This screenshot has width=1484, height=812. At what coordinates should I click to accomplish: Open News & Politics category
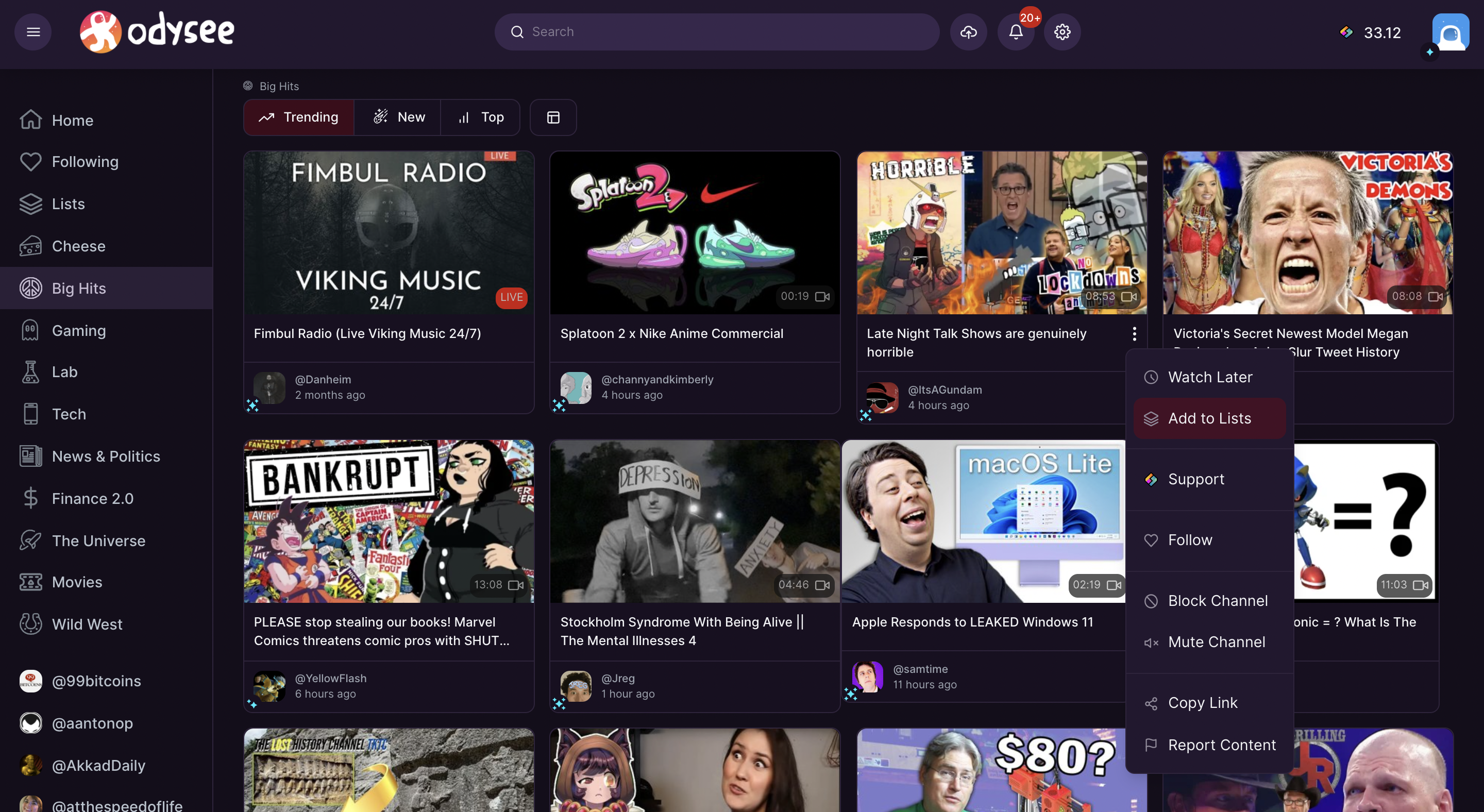tap(107, 456)
